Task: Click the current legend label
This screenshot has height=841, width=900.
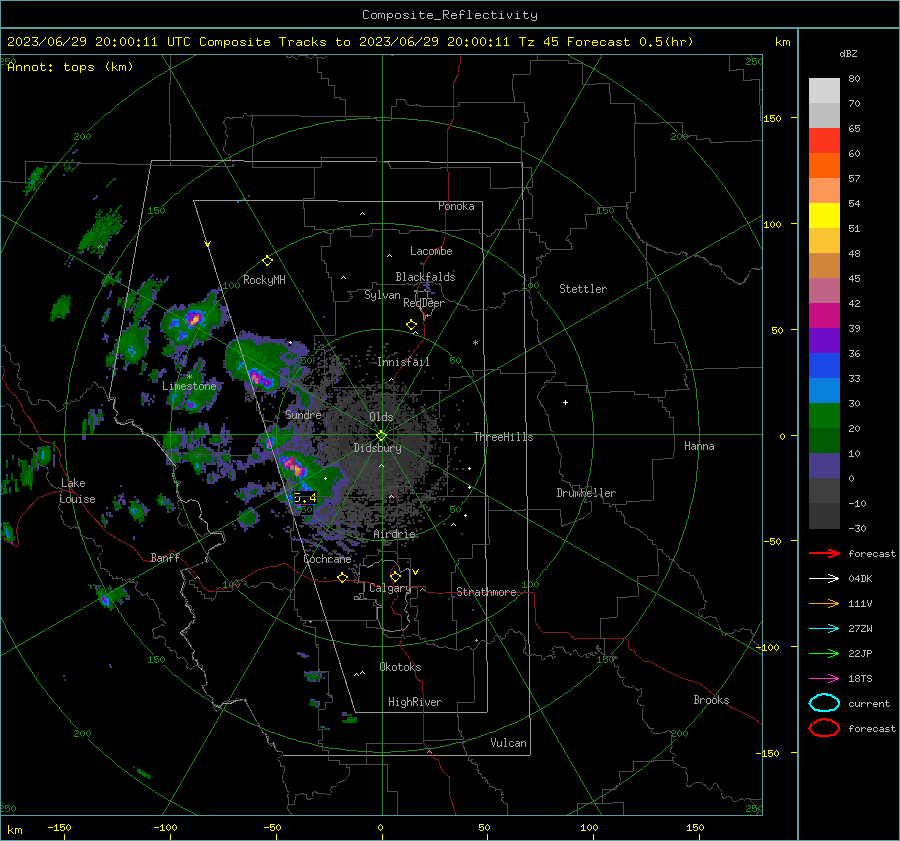Action: 869,703
